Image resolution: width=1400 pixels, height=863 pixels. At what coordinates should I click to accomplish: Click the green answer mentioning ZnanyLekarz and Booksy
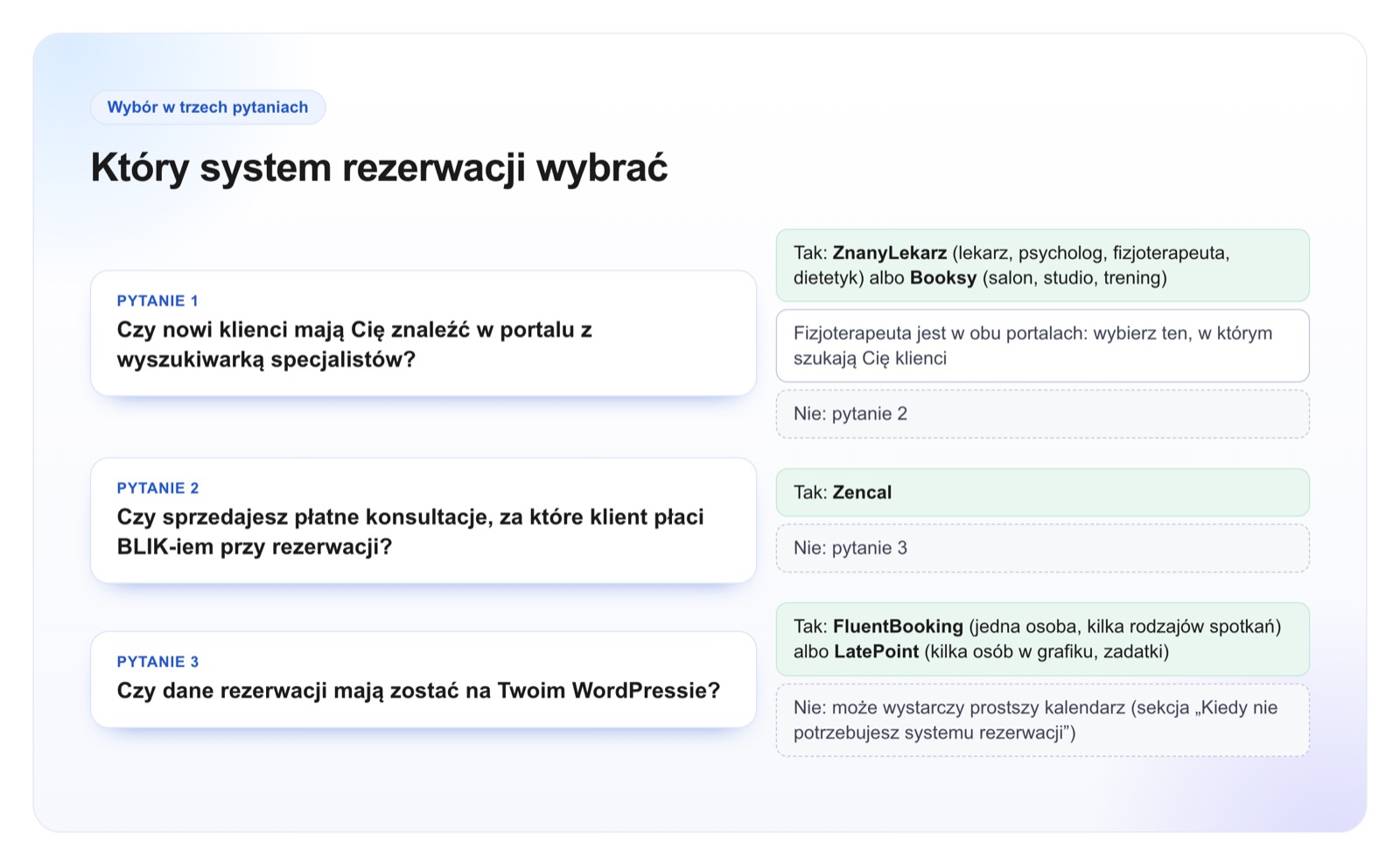click(x=1042, y=265)
